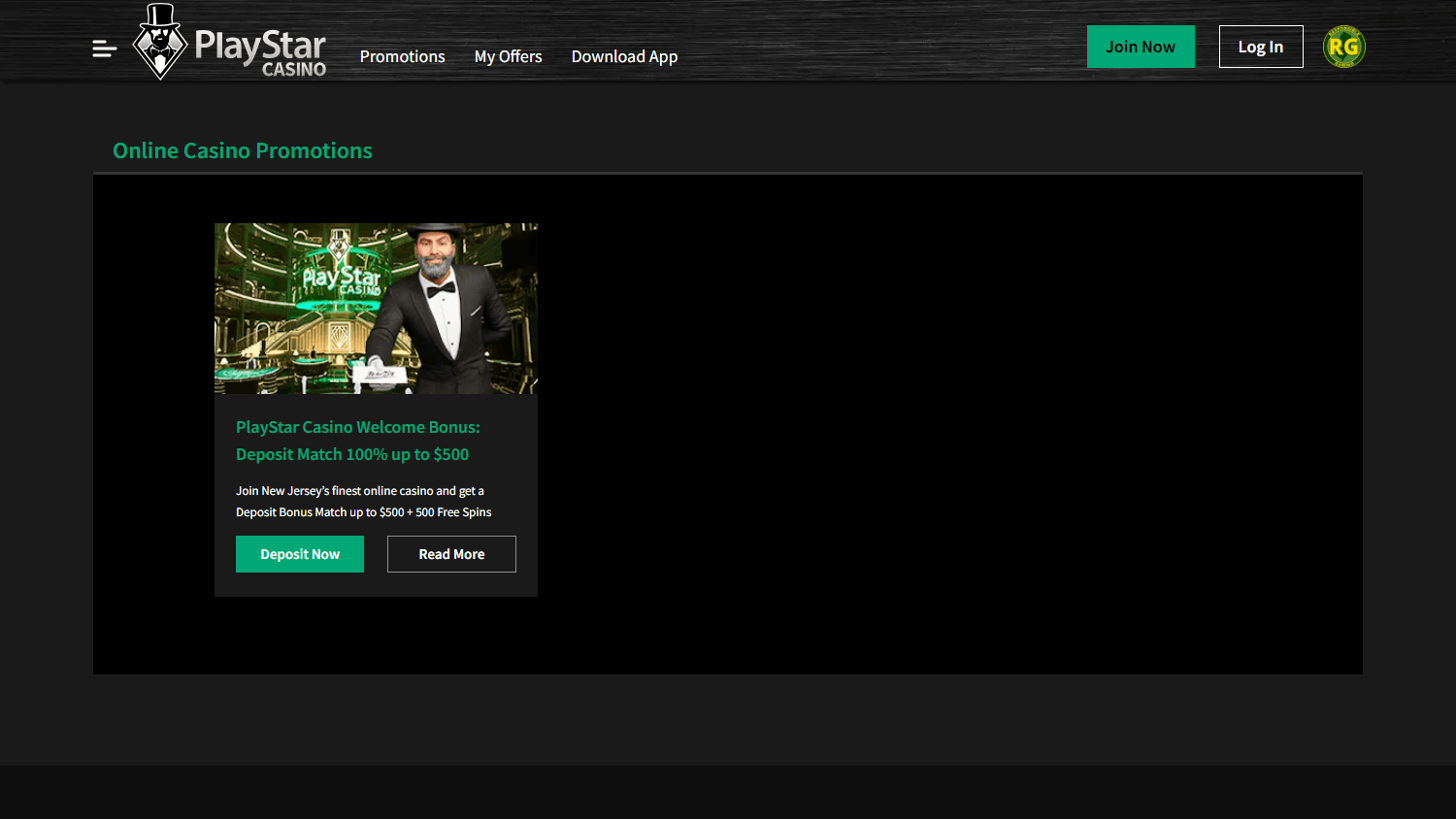
Task: Hit Deposit Now on the welcome bonus
Action: click(299, 553)
